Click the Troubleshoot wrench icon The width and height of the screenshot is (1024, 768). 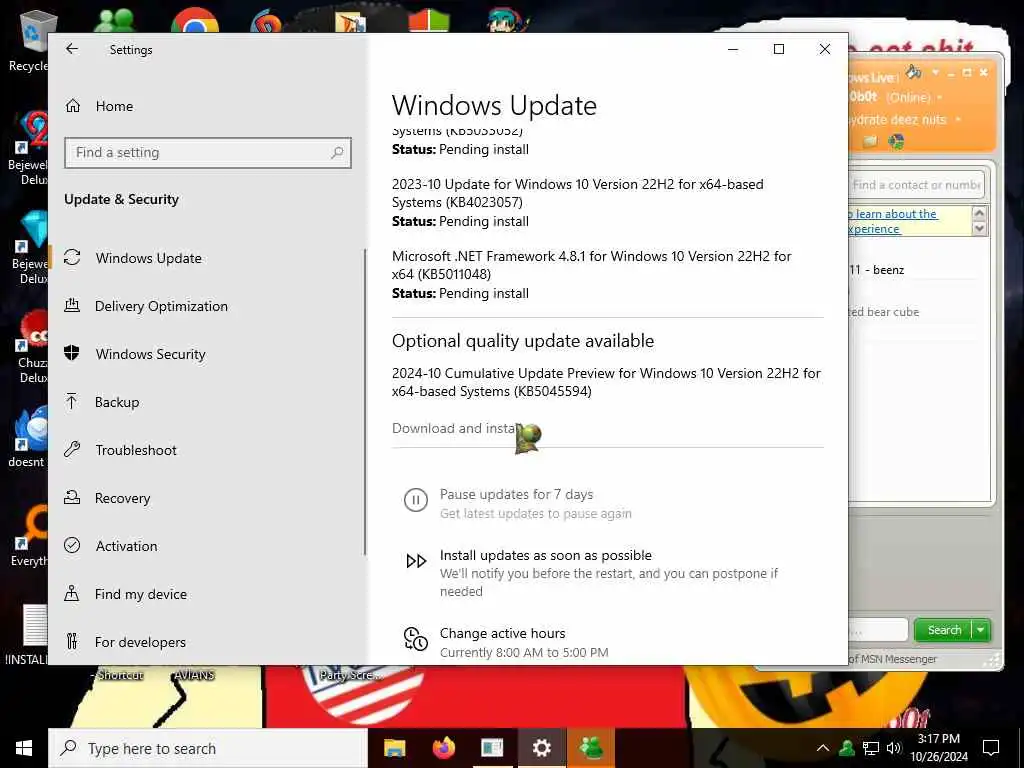pos(72,449)
